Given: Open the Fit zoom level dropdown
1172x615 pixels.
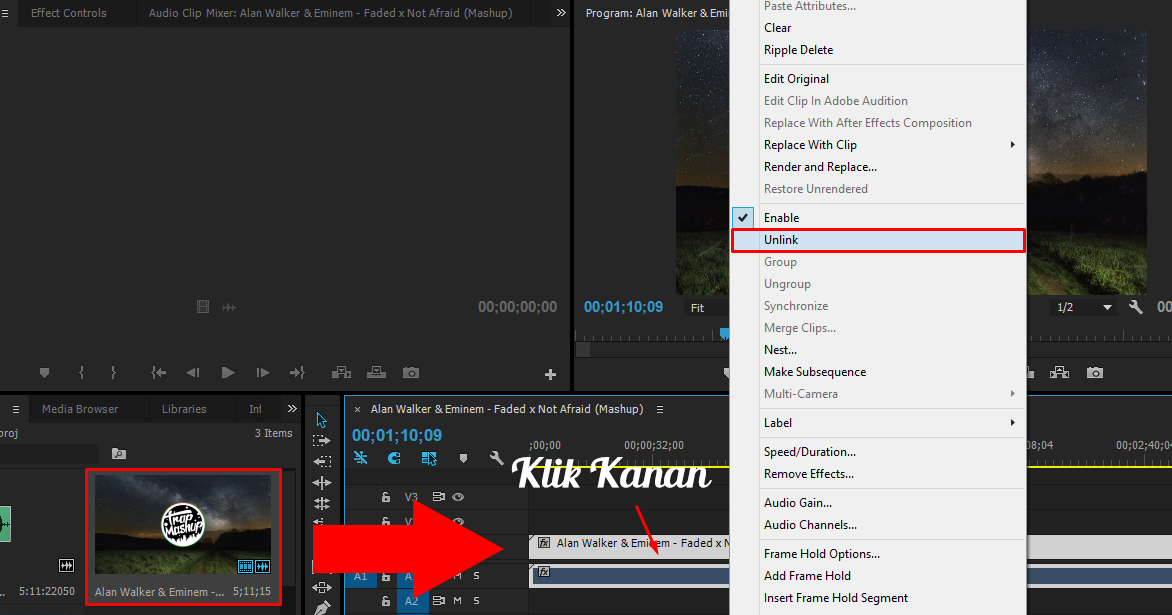Looking at the screenshot, I should (x=706, y=308).
